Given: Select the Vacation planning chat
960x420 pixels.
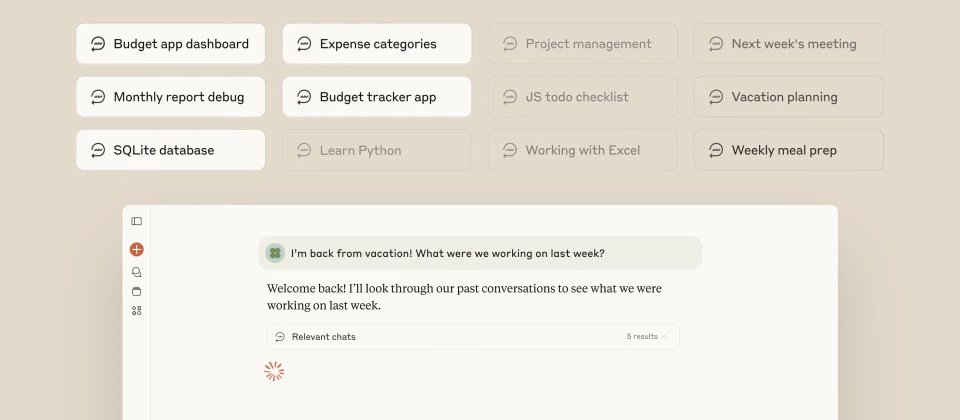Looking at the screenshot, I should 789,97.
